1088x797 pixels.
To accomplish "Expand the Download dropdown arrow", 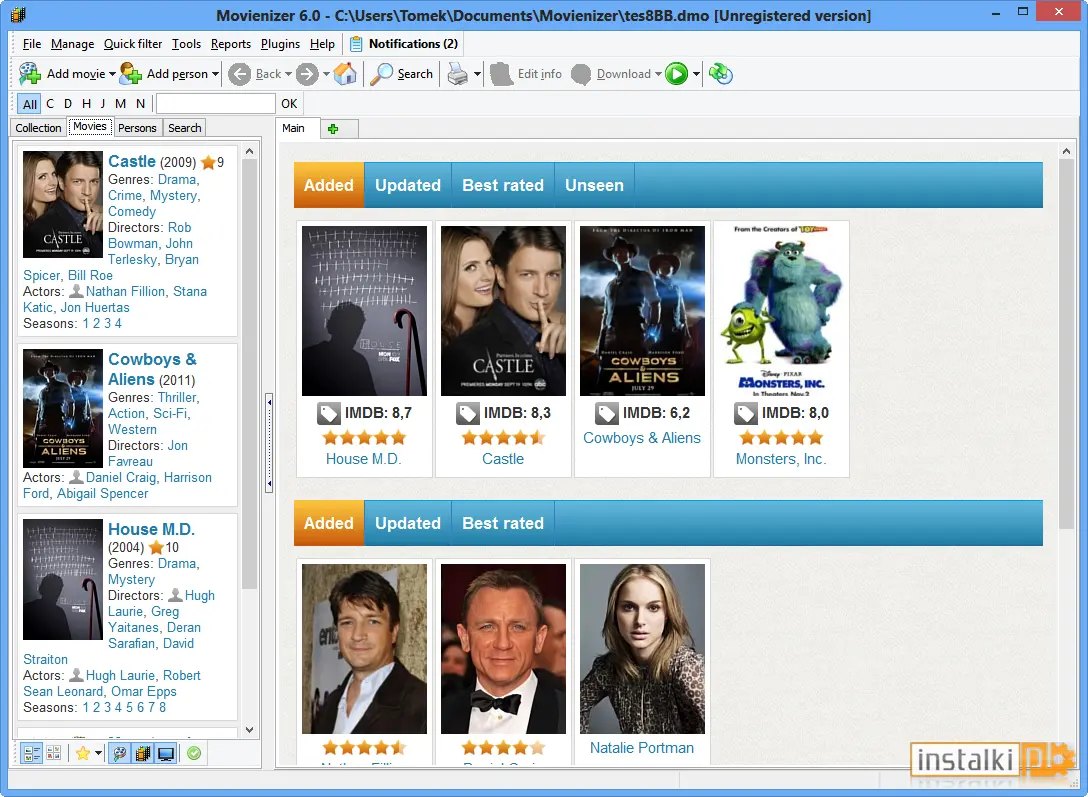I will pos(658,74).
